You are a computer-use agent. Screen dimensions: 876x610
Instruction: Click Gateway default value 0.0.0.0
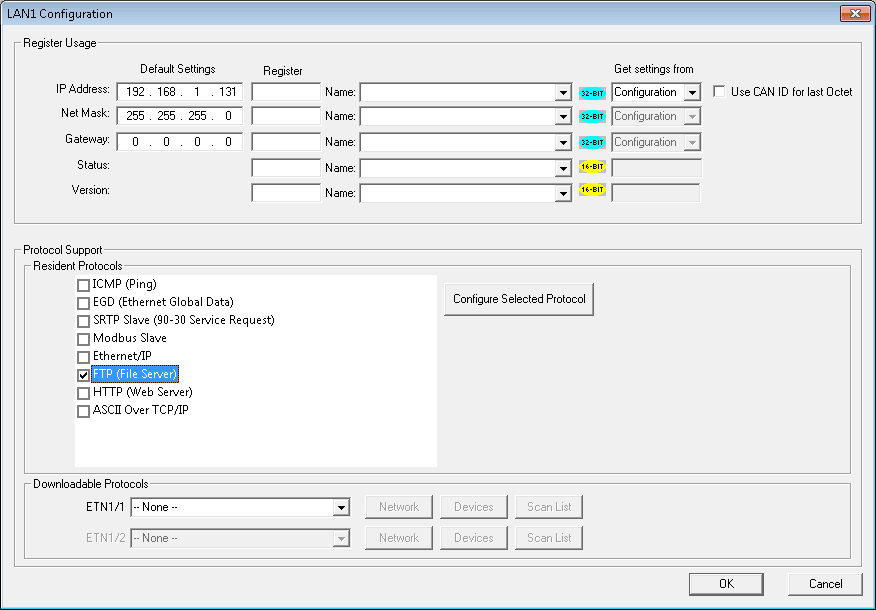[180, 142]
